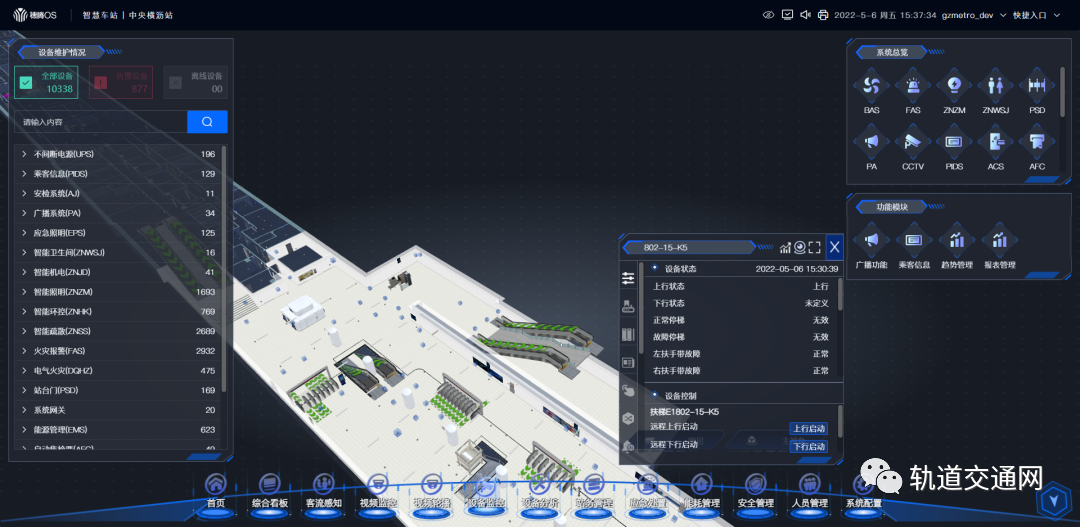Click the 请输入内容 search field

pos(100,122)
